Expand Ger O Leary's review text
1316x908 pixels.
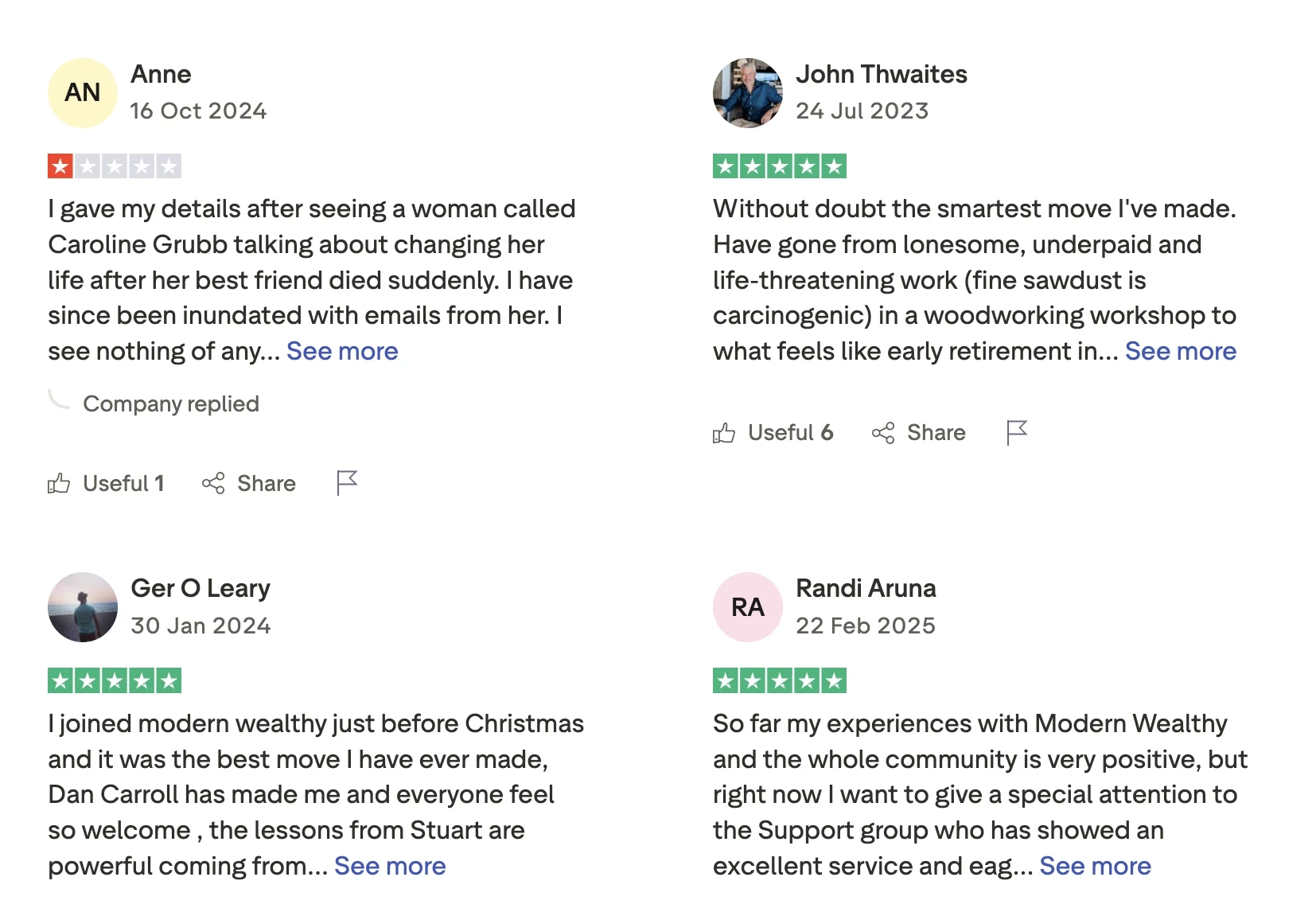coord(390,866)
